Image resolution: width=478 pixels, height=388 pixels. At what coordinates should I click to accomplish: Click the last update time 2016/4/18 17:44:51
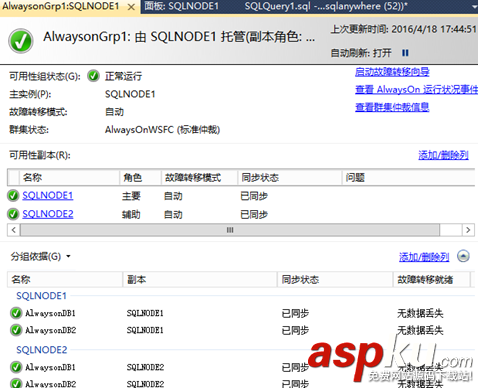(434, 29)
